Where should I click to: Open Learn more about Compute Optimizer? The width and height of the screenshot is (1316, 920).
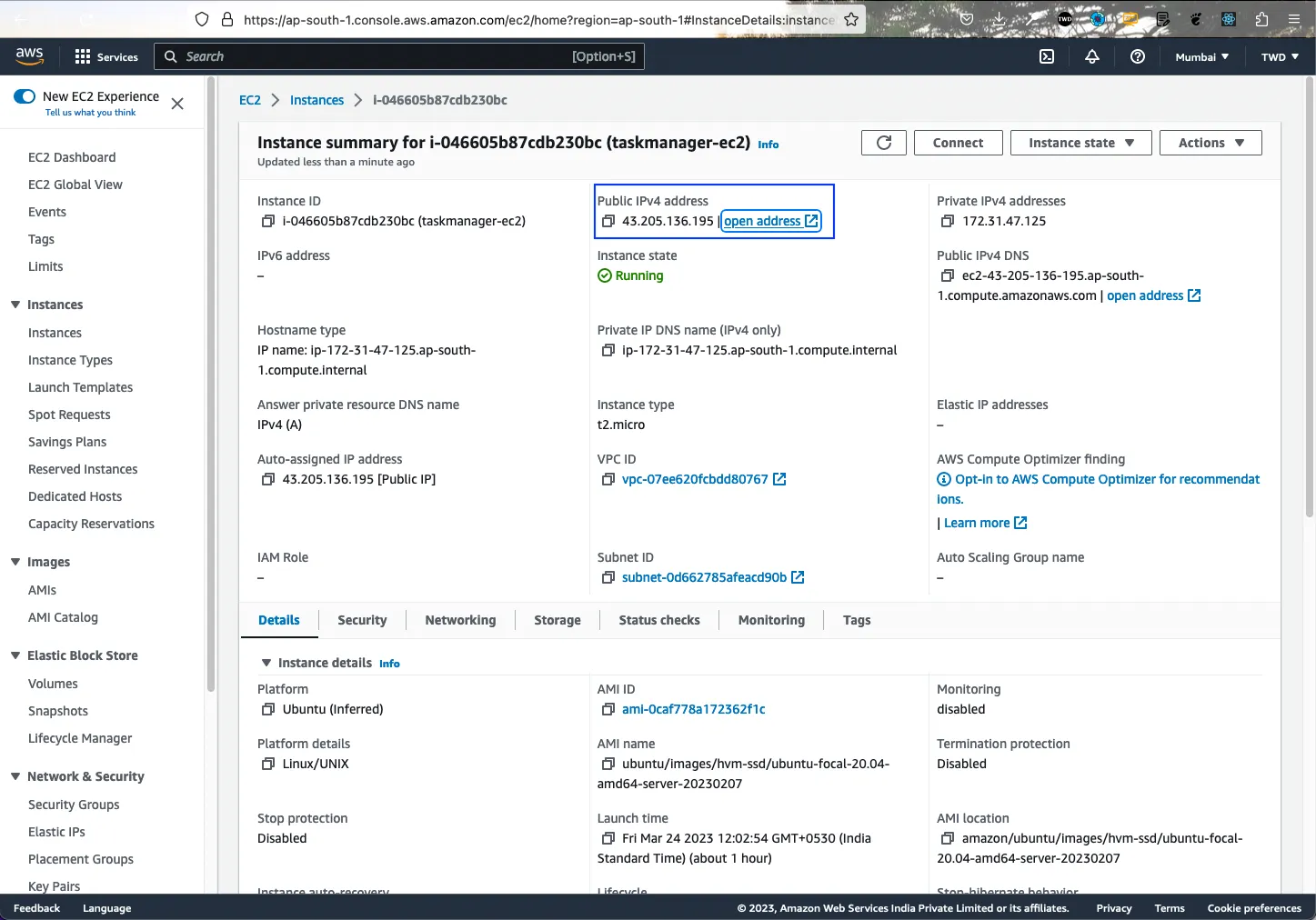(985, 523)
